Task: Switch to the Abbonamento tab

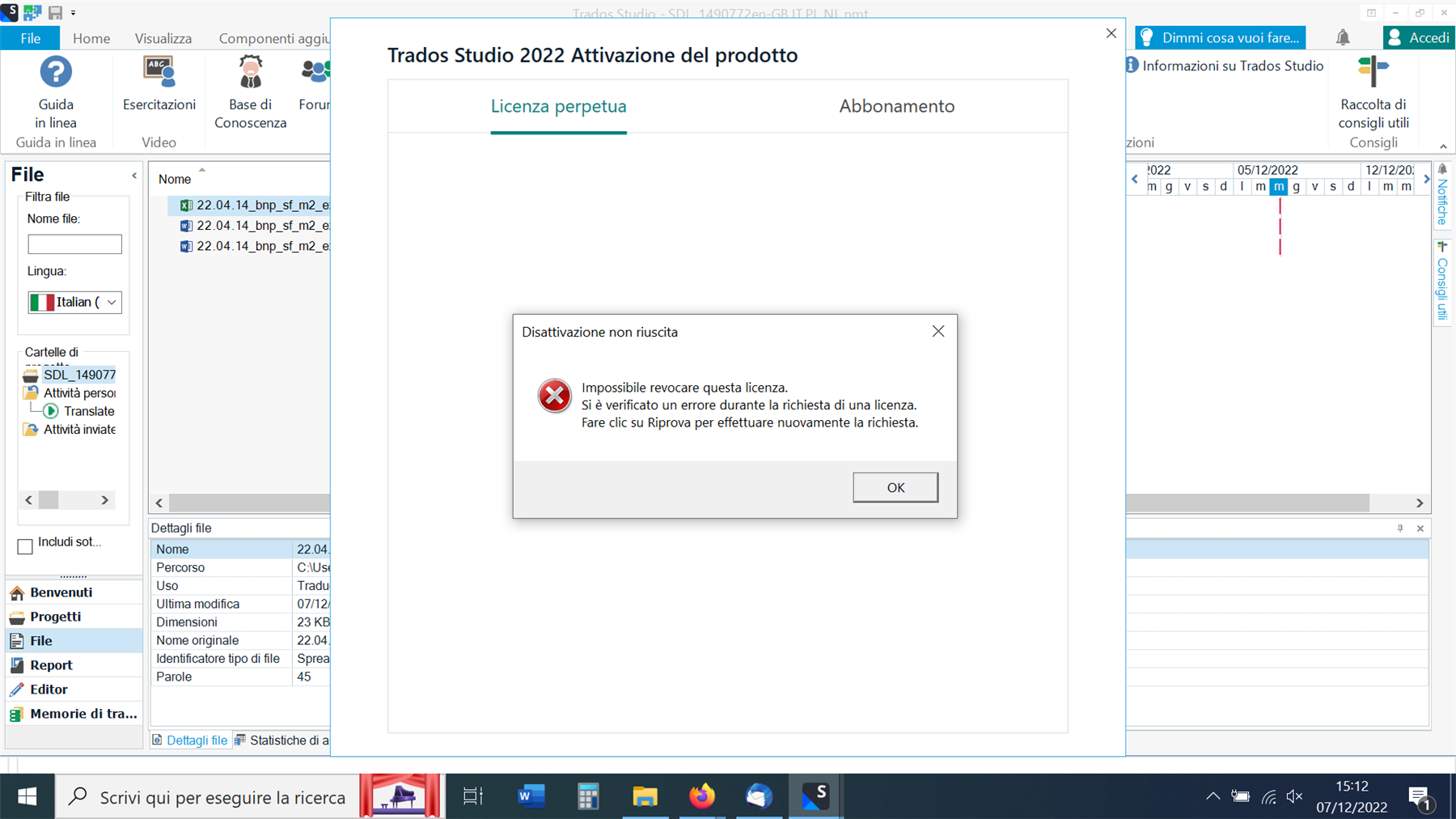Action: pos(895,106)
